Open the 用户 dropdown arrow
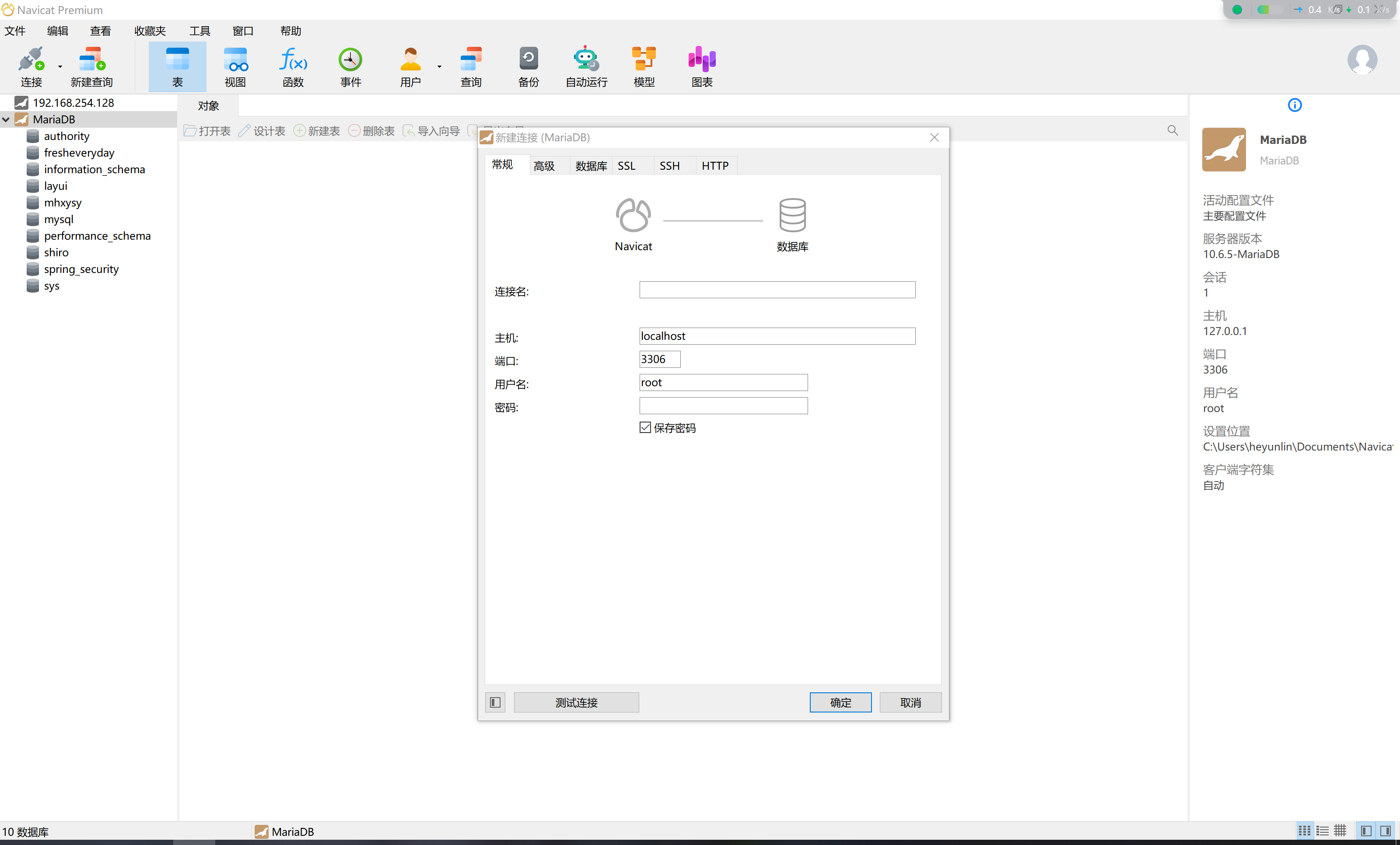Viewport: 1400px width, 845px height. coord(439,67)
